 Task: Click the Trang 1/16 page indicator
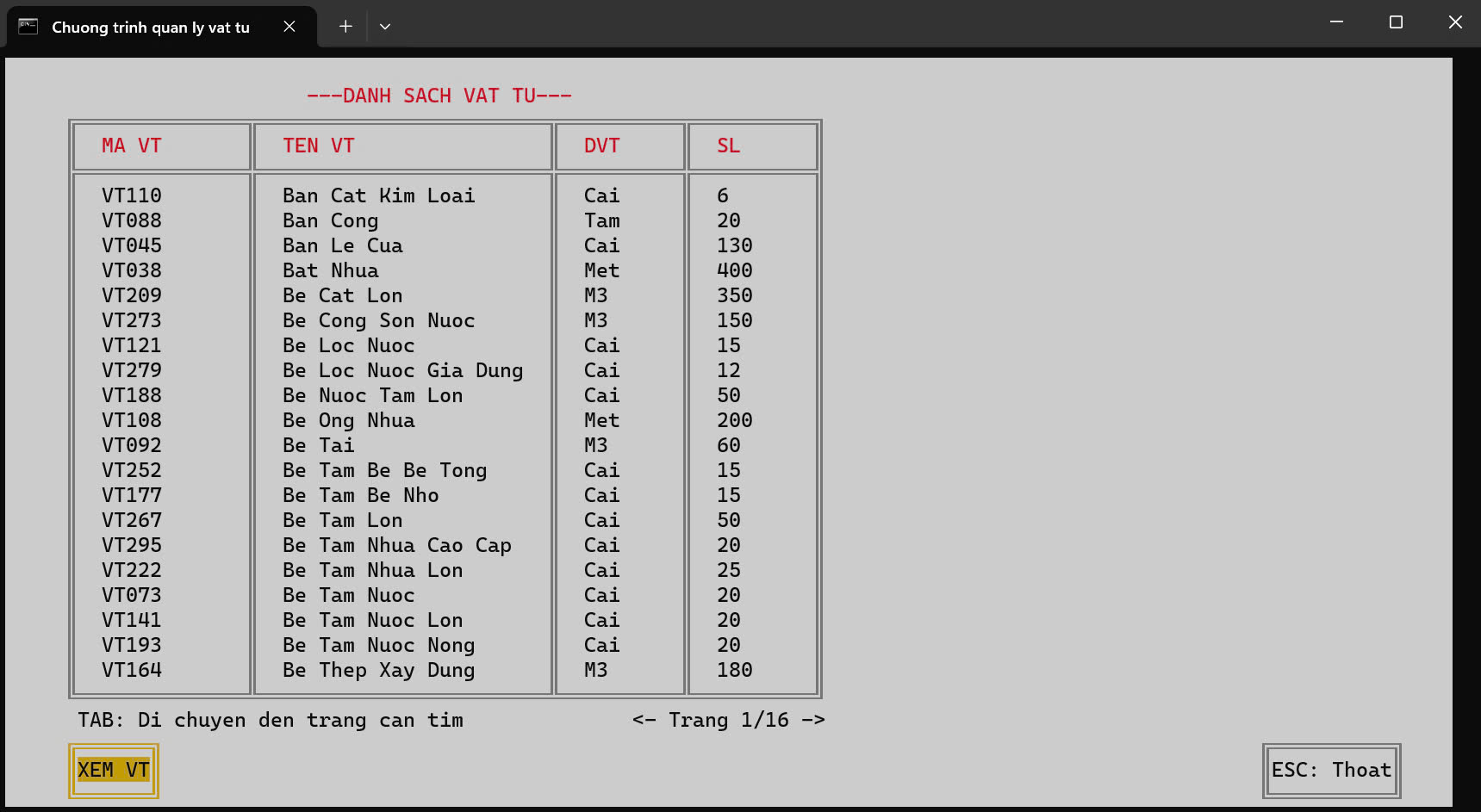pyautogui.click(x=729, y=721)
